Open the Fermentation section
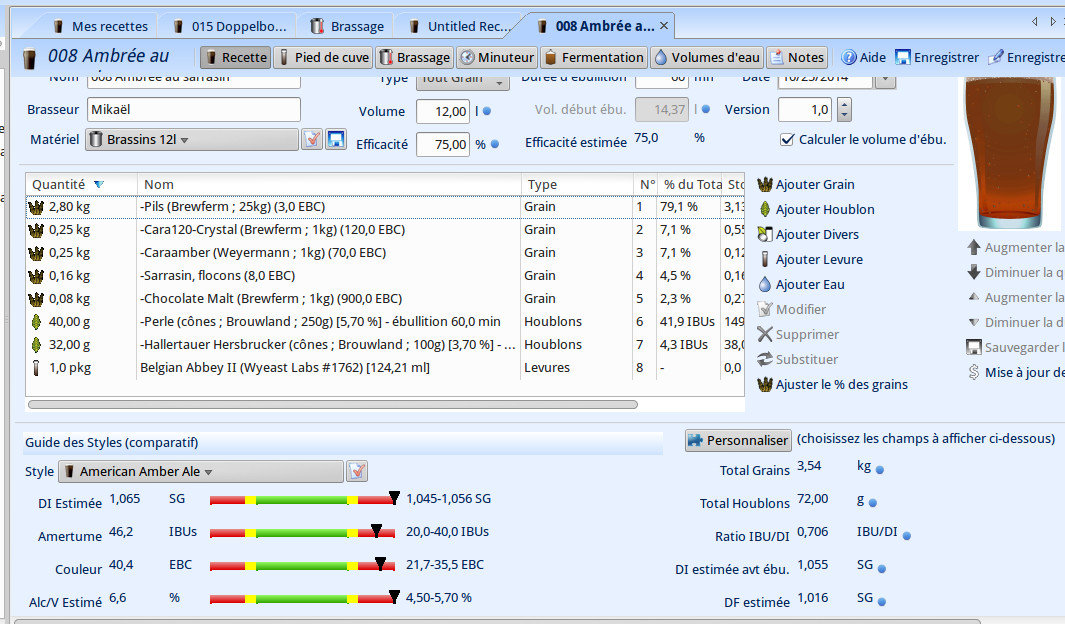Image resolution: width=1065 pixels, height=624 pixels. pos(594,58)
